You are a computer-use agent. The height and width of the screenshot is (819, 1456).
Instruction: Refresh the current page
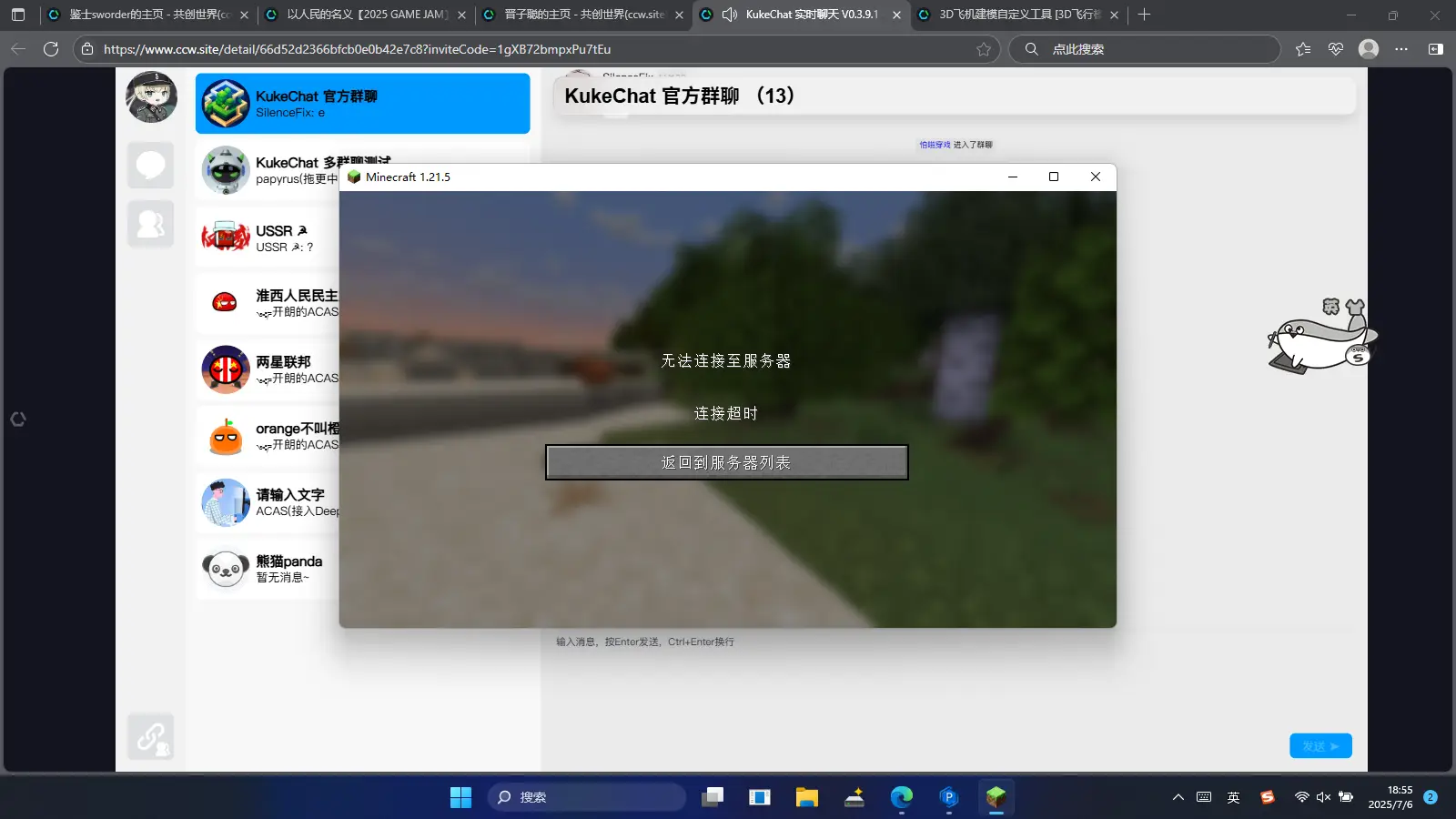[51, 49]
